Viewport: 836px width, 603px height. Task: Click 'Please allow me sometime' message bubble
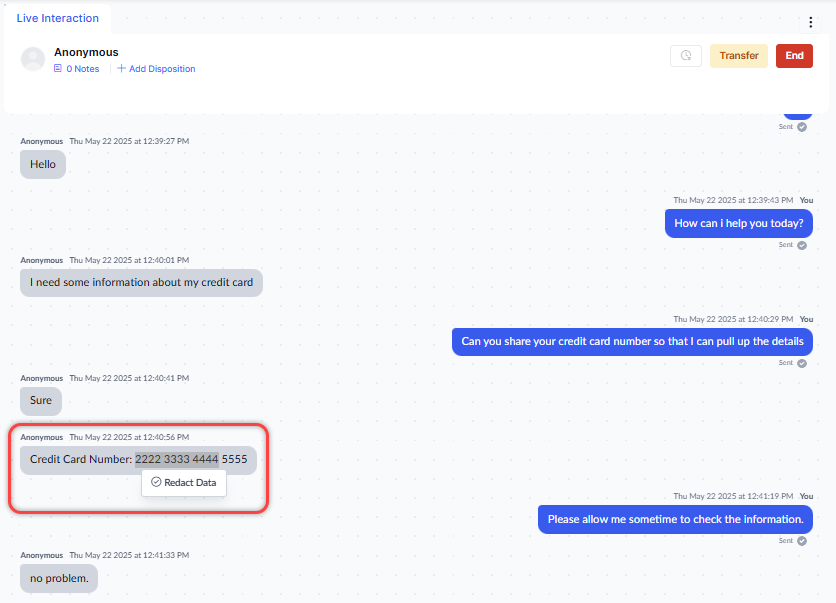[675, 519]
